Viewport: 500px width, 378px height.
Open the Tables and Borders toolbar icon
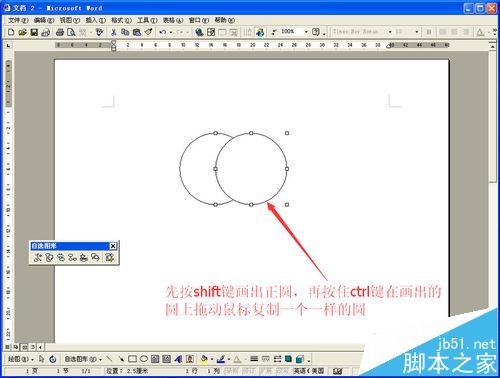tap(211, 32)
